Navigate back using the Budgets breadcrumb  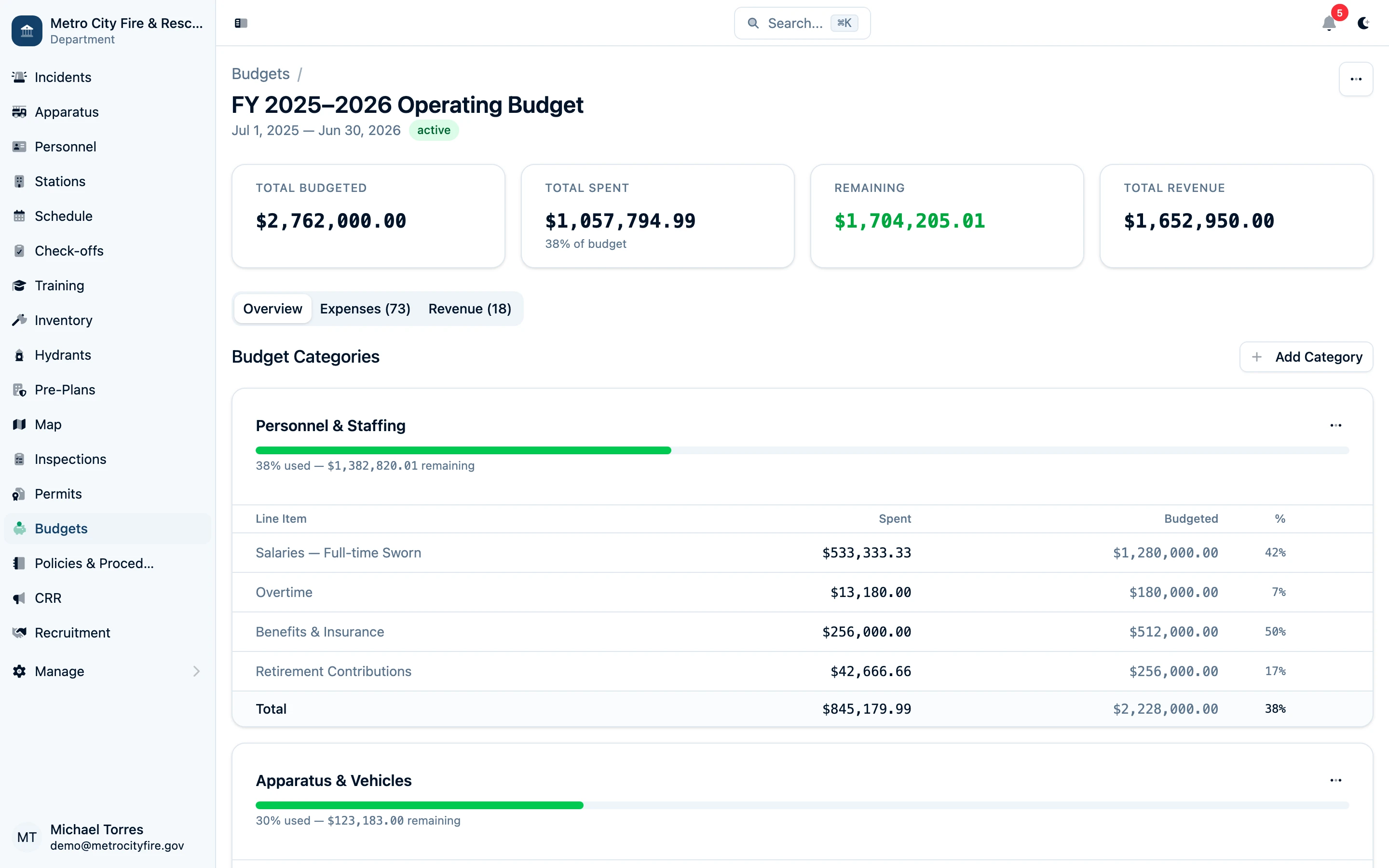click(x=260, y=73)
